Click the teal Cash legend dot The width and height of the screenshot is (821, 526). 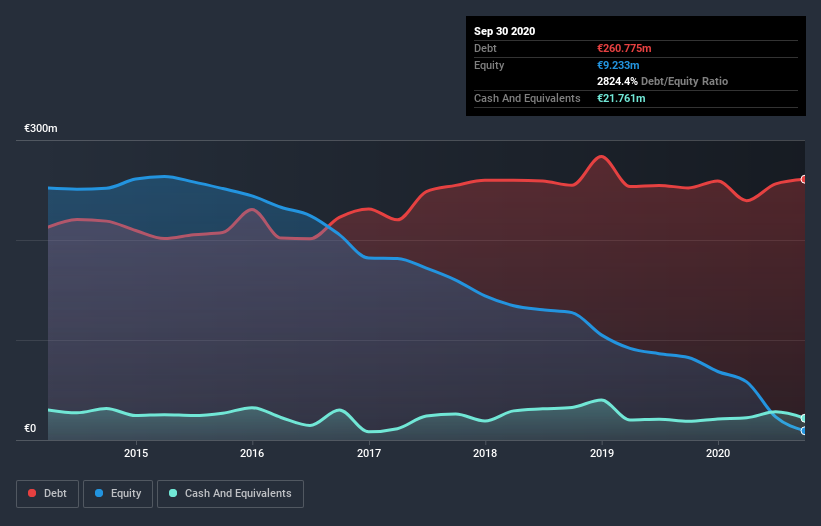173,493
